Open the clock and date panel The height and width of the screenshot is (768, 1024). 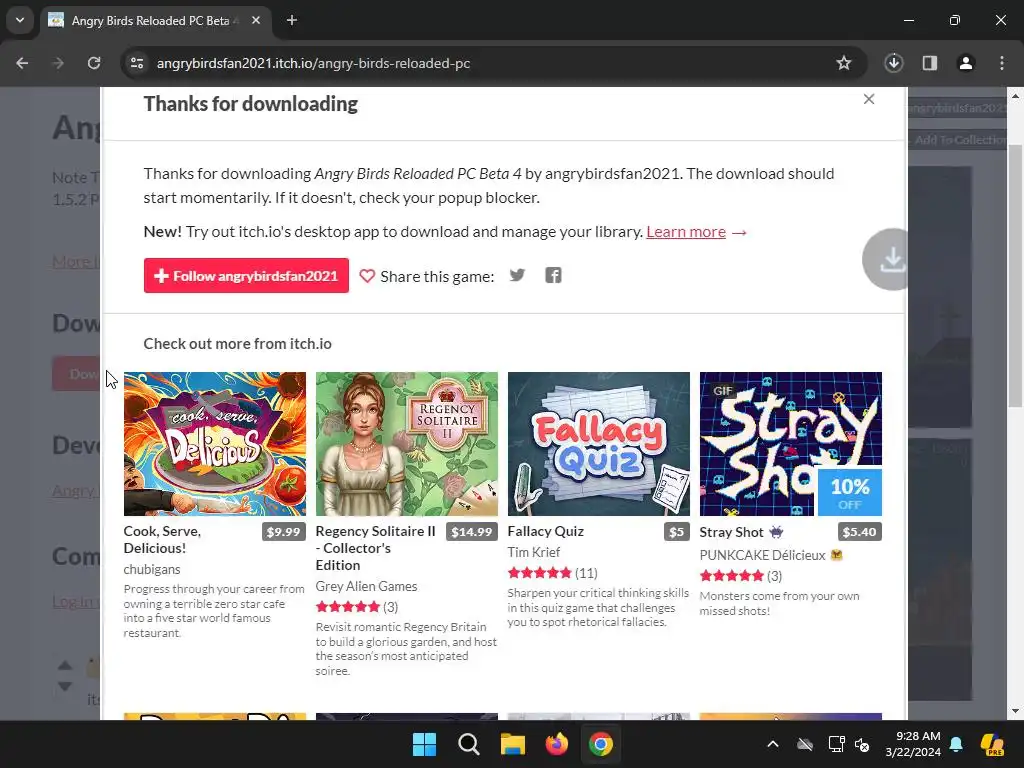pos(912,744)
